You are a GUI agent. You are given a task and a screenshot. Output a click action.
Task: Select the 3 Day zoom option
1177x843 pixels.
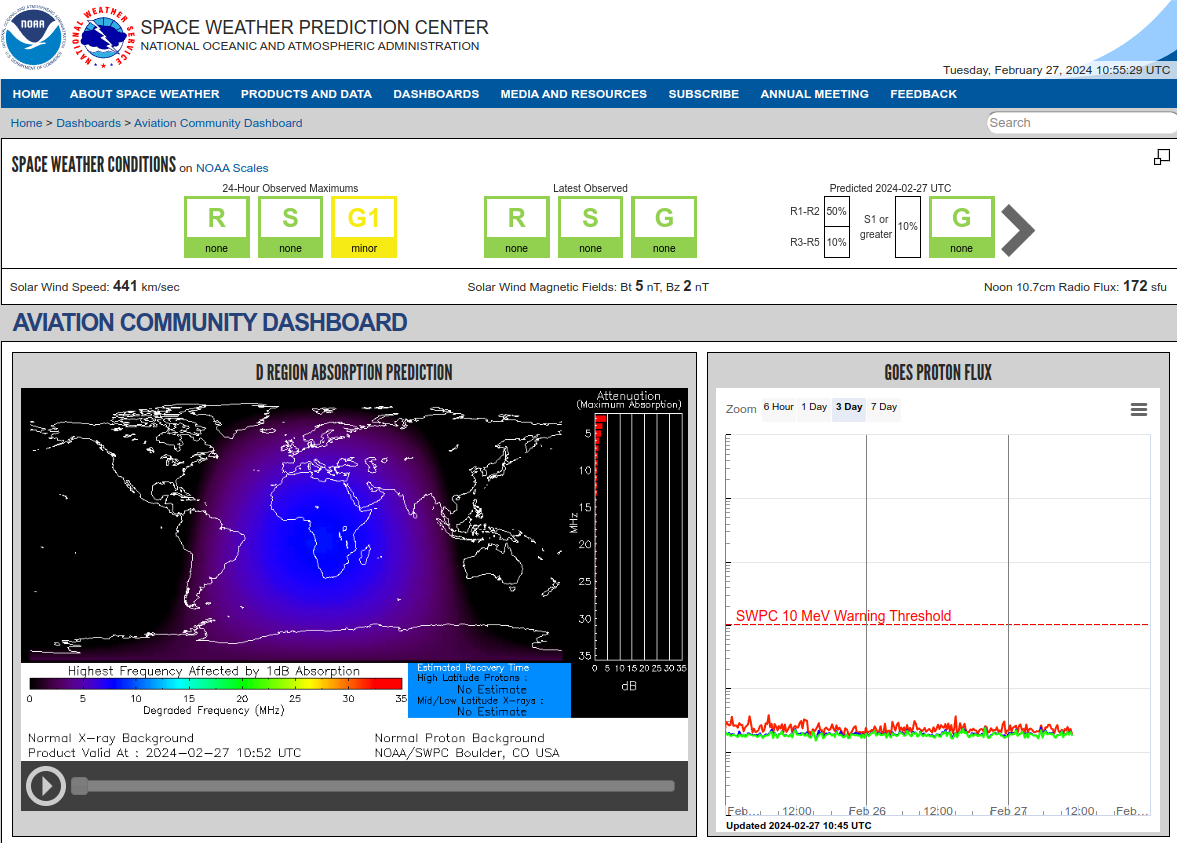[x=849, y=407]
